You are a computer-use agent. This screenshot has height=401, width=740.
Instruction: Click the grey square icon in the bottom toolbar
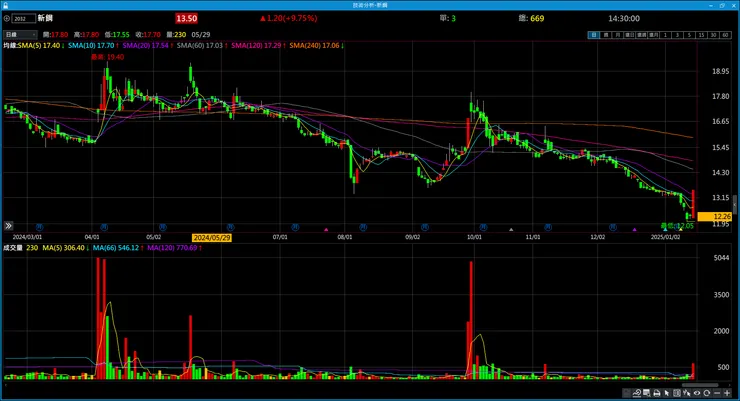[x=626, y=393]
